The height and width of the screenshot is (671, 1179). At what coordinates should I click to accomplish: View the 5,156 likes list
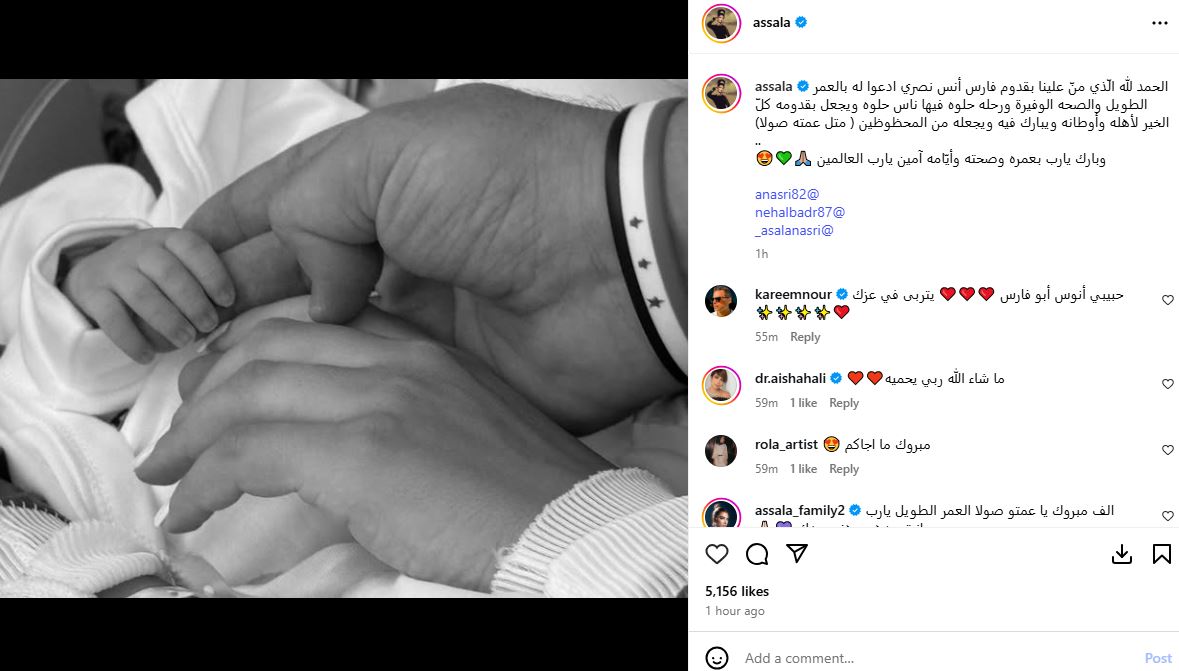[737, 591]
